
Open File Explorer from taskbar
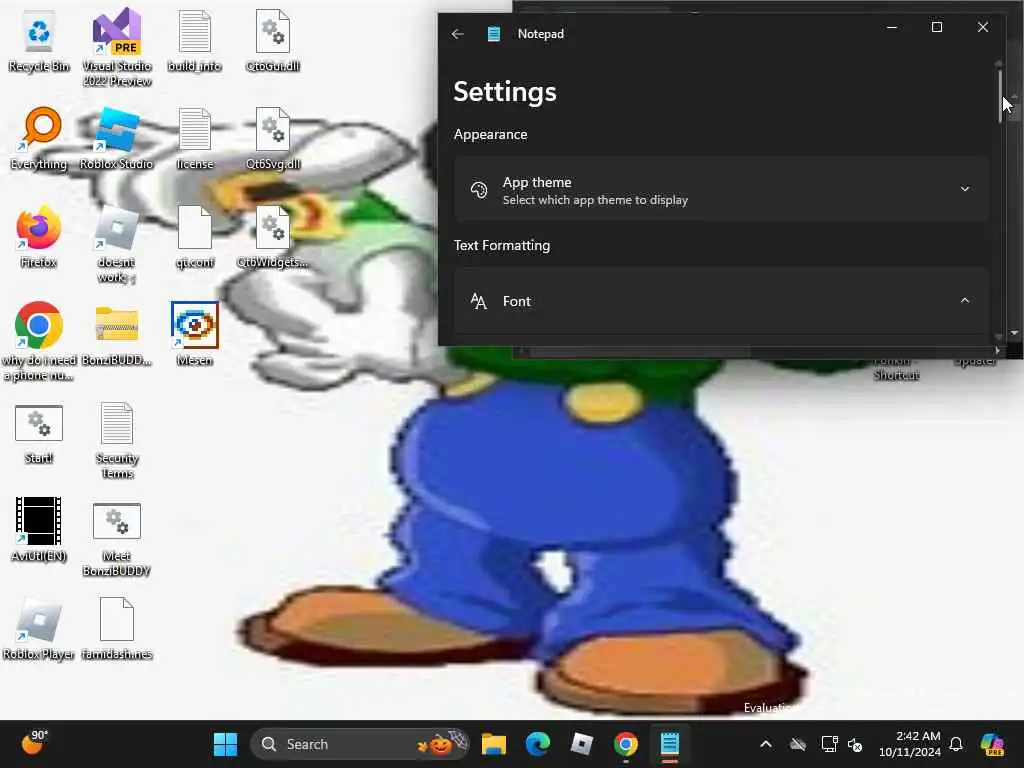[494, 744]
